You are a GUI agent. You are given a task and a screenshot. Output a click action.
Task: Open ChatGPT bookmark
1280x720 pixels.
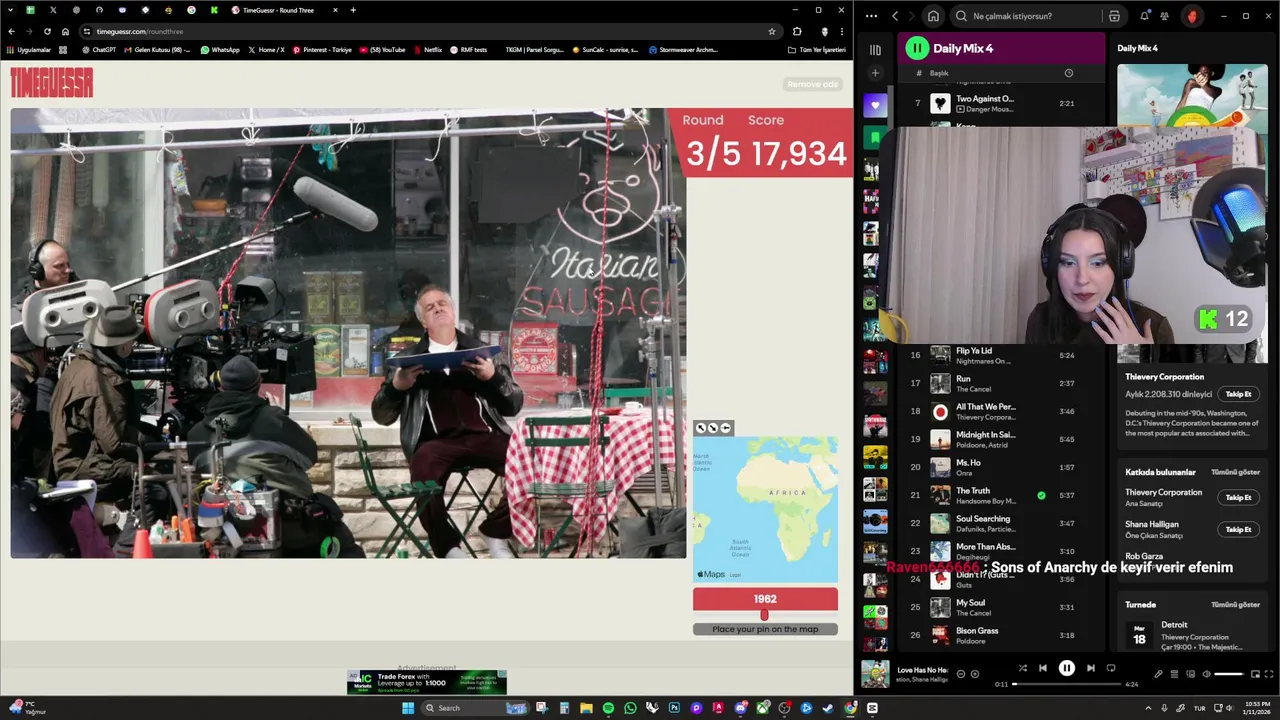(x=99, y=49)
